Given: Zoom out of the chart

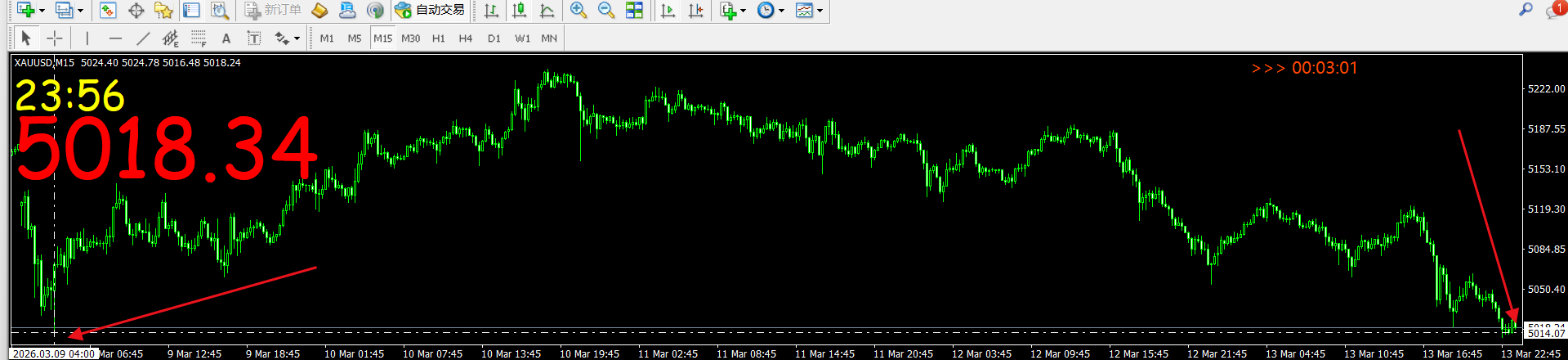Looking at the screenshot, I should click(x=606, y=10).
